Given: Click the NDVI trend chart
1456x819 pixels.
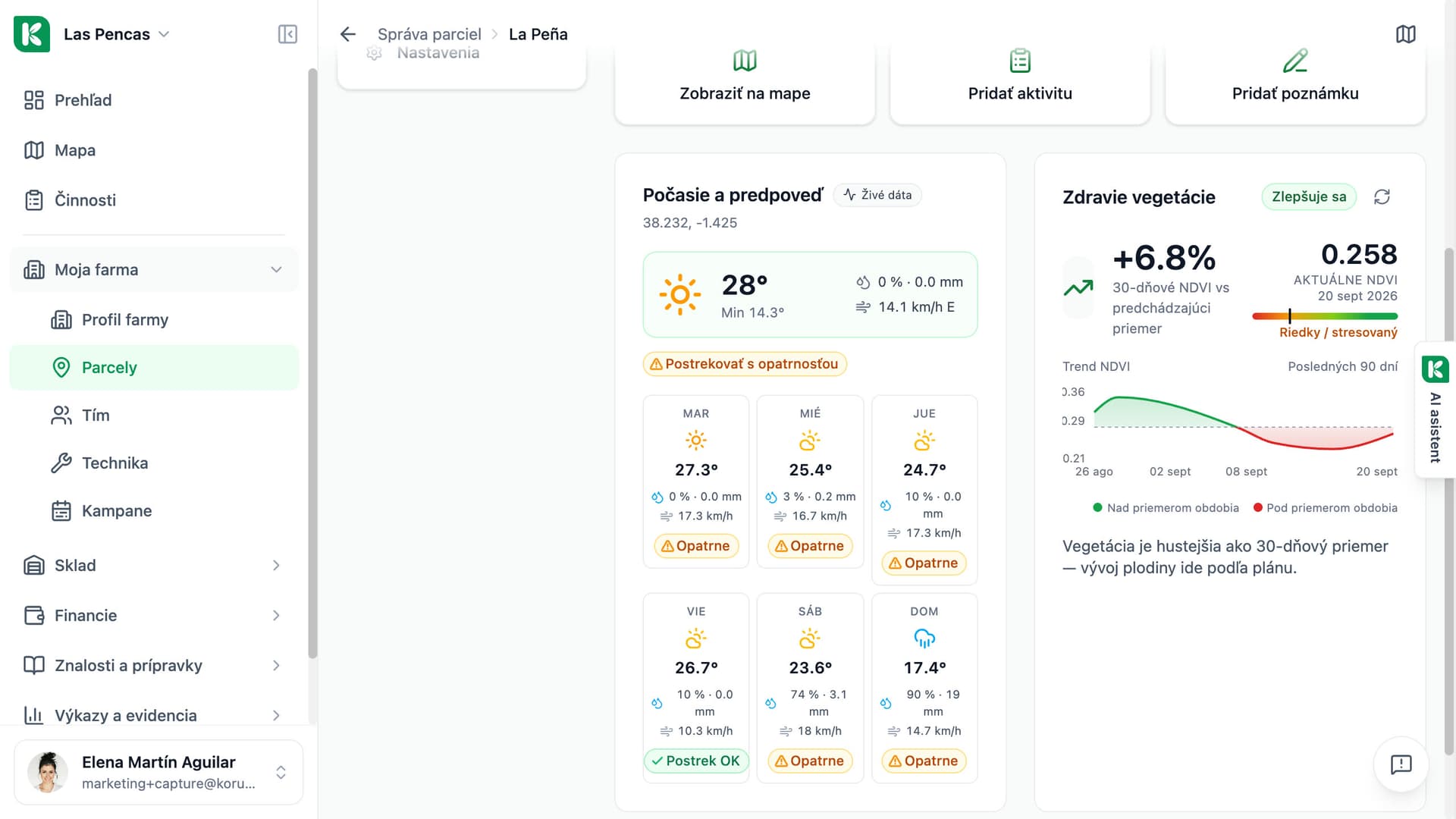Looking at the screenshot, I should (1230, 431).
